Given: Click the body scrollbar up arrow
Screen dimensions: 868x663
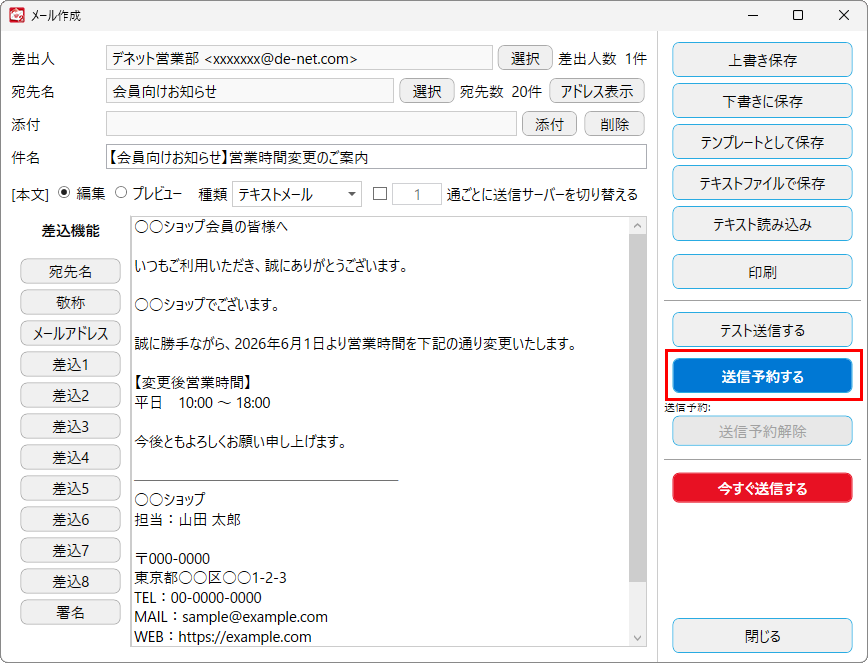Looking at the screenshot, I should point(638,225).
